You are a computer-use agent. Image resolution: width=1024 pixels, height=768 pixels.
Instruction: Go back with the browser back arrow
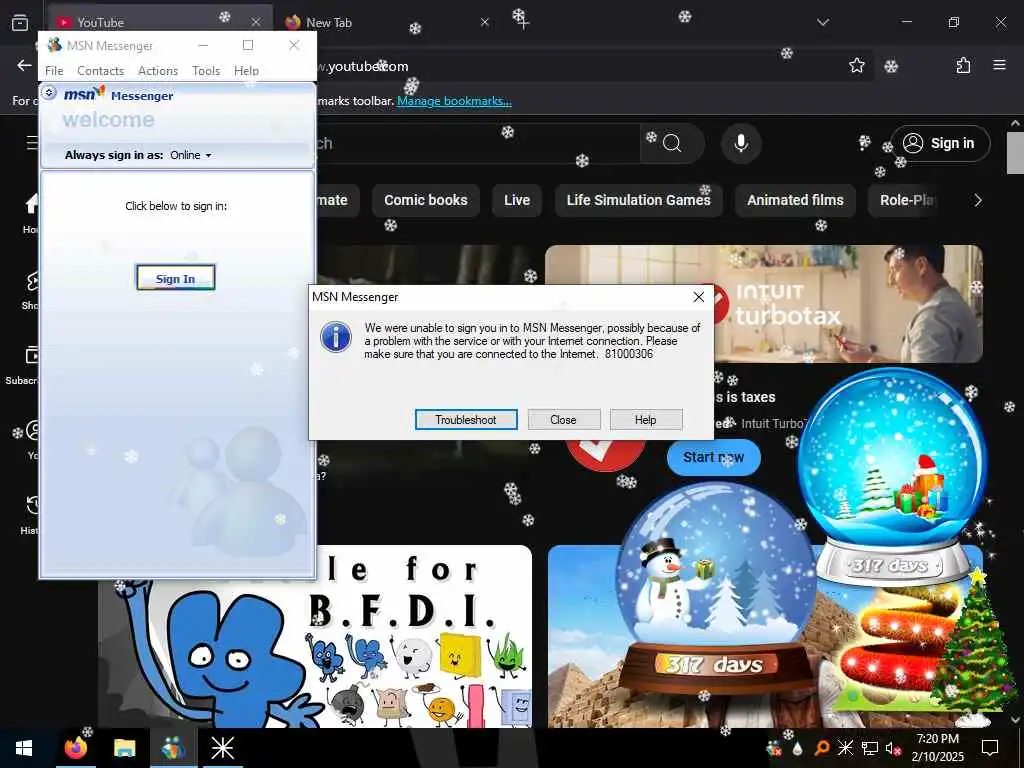24,65
